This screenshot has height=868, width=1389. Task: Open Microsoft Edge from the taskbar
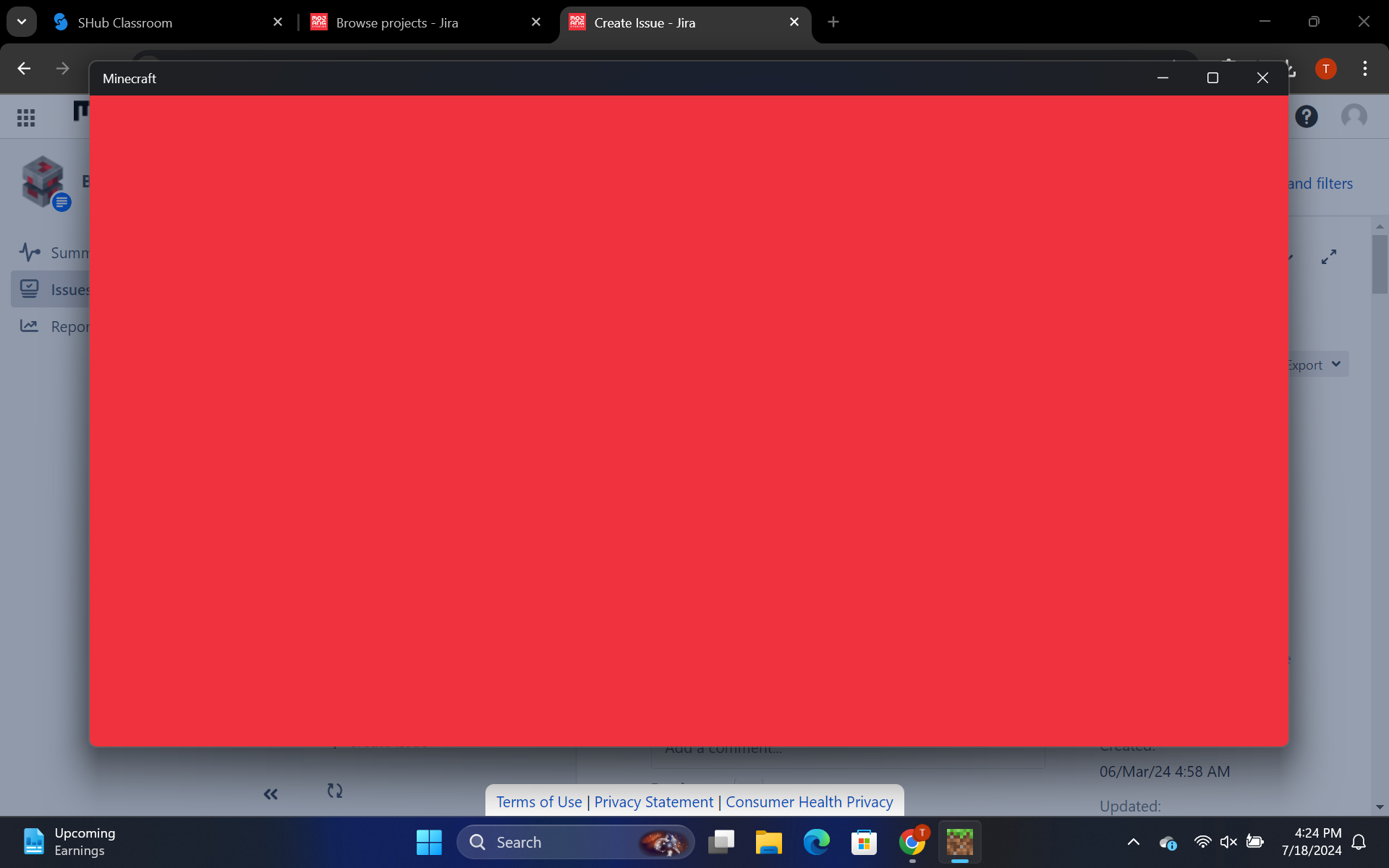[816, 842]
